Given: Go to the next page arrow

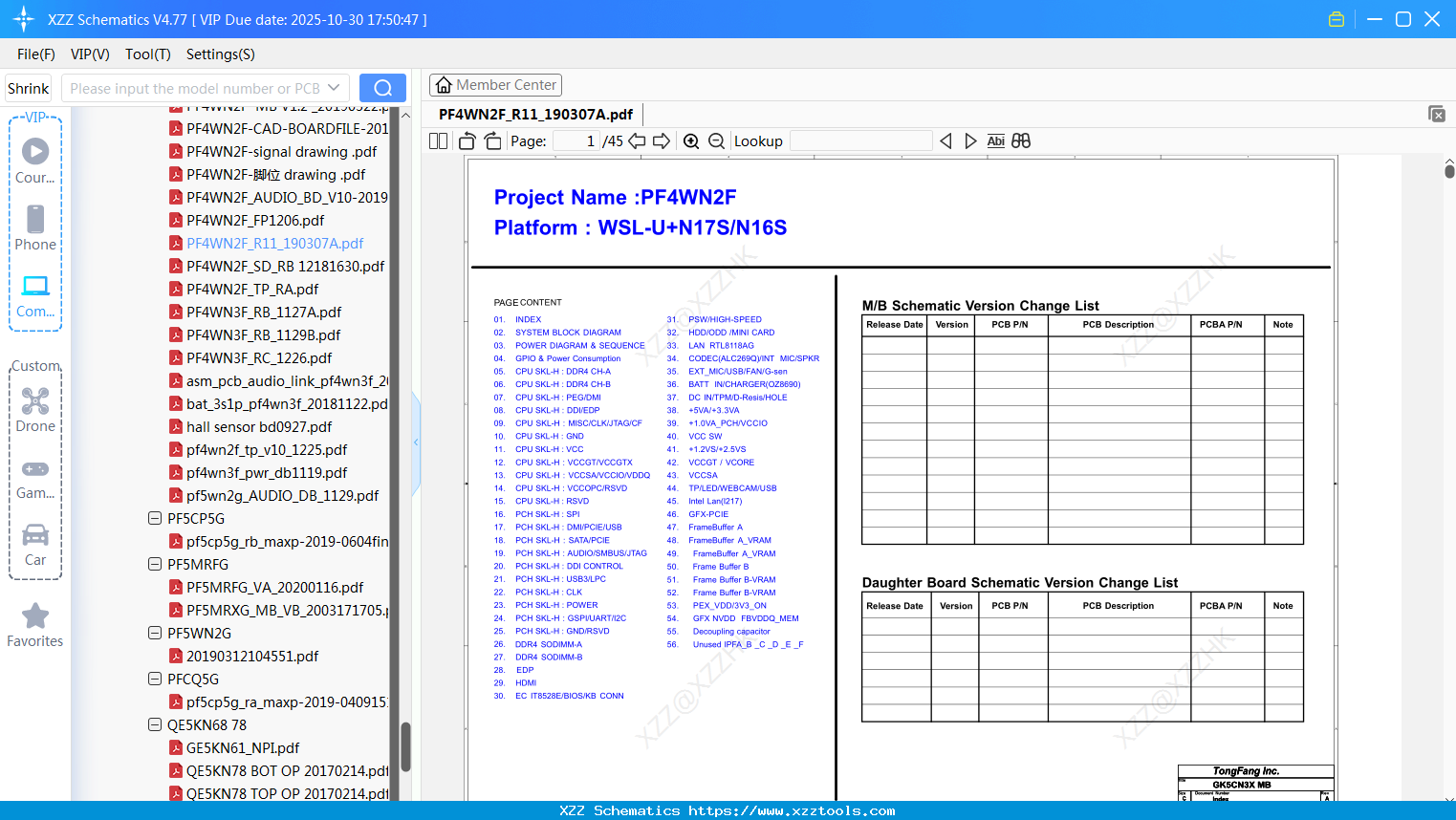Looking at the screenshot, I should pyautogui.click(x=662, y=141).
